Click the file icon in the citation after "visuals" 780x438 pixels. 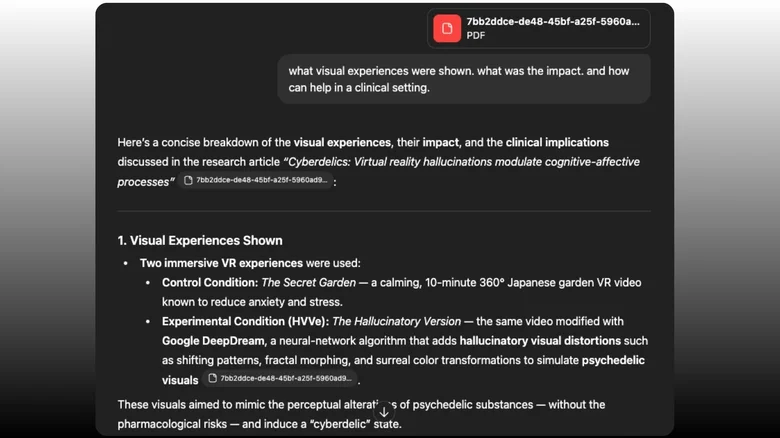(212, 379)
